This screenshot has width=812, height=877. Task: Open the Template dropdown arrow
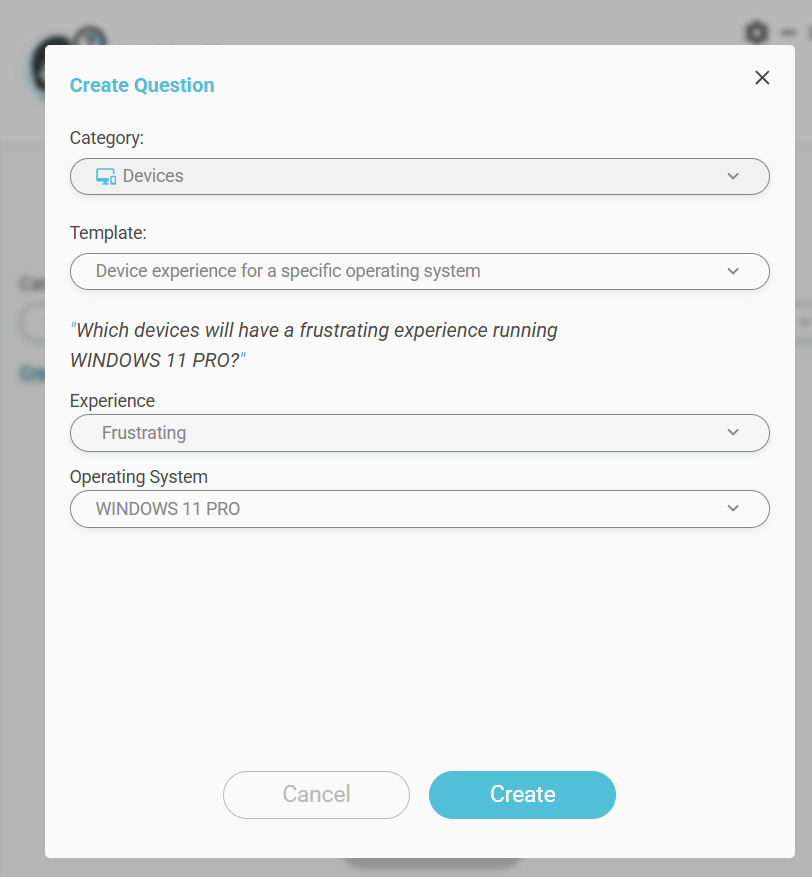coord(733,271)
